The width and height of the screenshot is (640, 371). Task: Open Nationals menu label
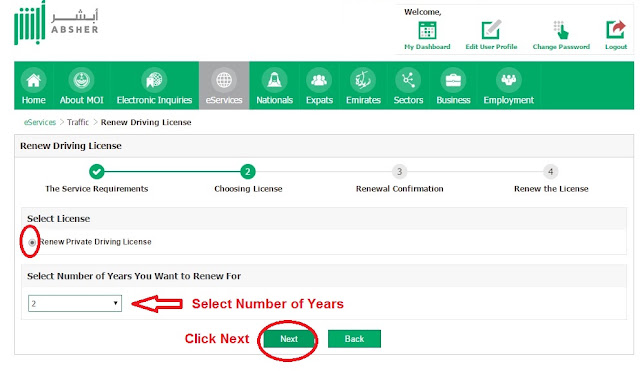point(274,100)
